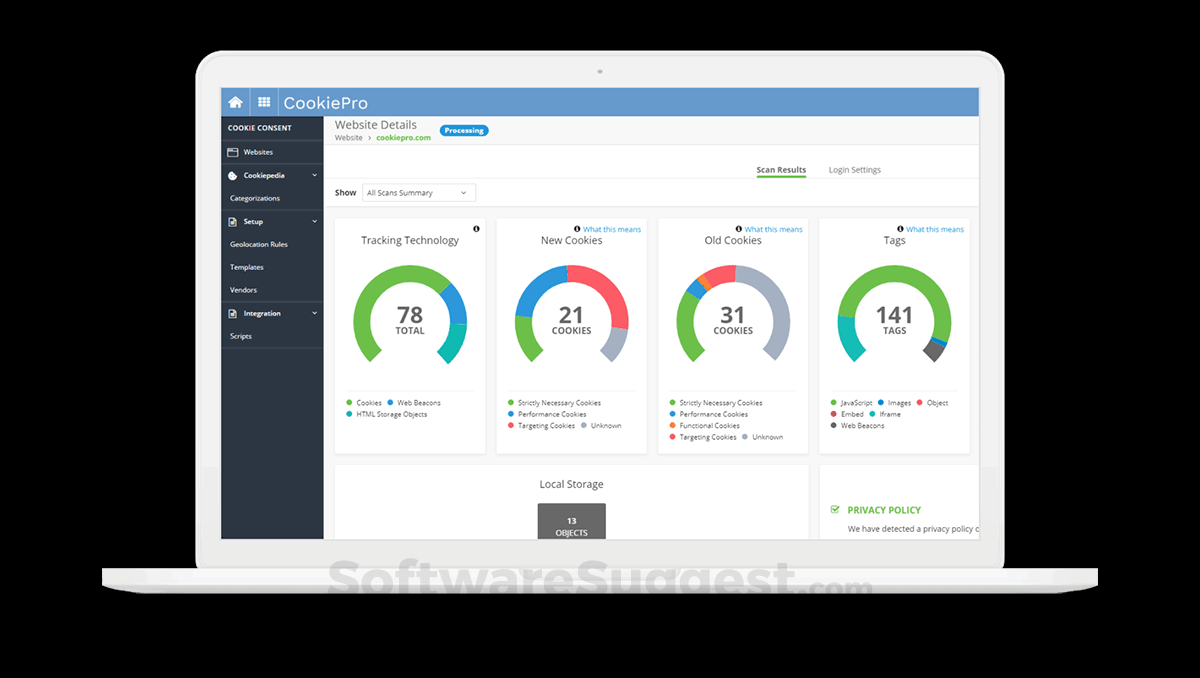Collapse the Integration sidebar section

[x=314, y=313]
